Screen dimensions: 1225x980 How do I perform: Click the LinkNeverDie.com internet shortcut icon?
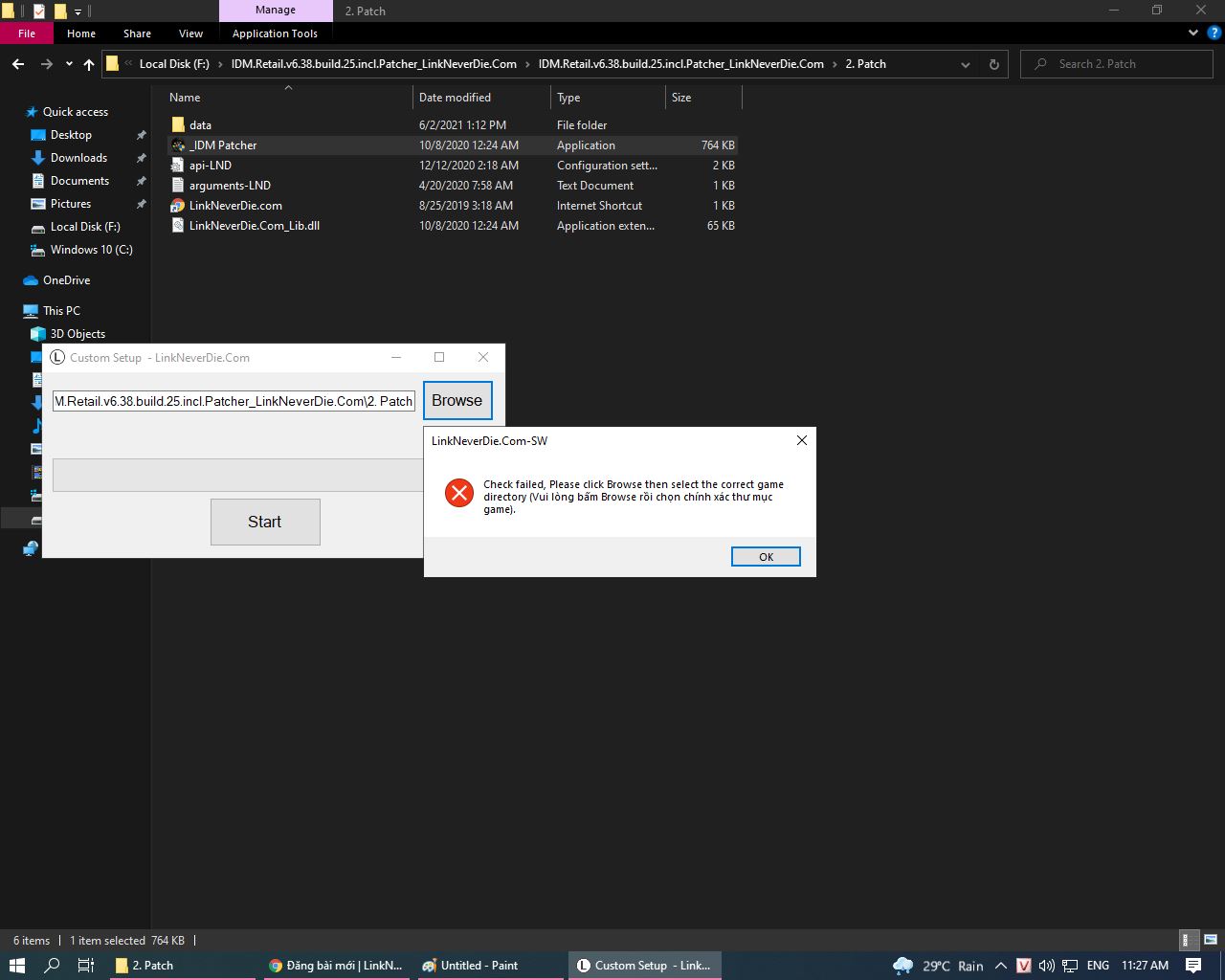[178, 206]
